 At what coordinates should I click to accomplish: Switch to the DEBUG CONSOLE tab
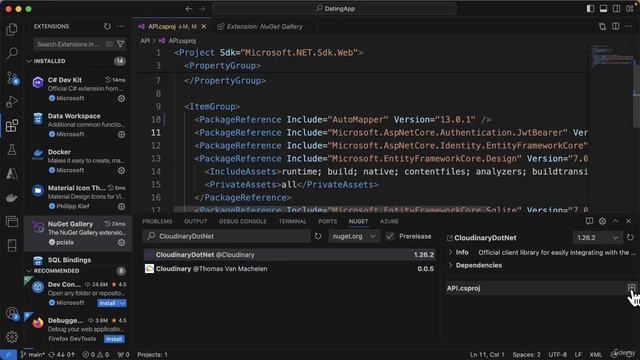pyautogui.click(x=243, y=221)
